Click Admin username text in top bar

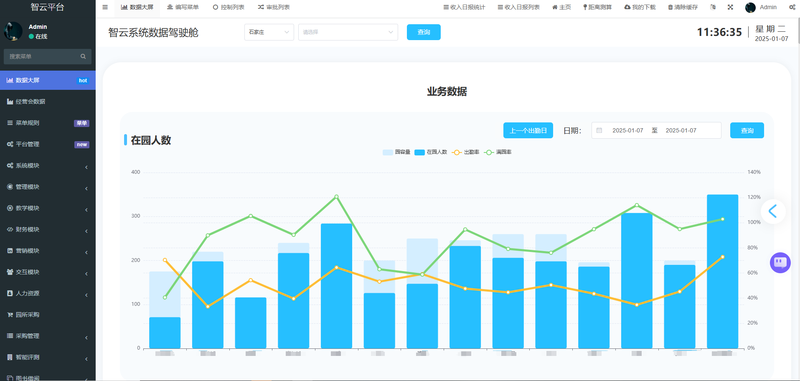coord(768,7)
